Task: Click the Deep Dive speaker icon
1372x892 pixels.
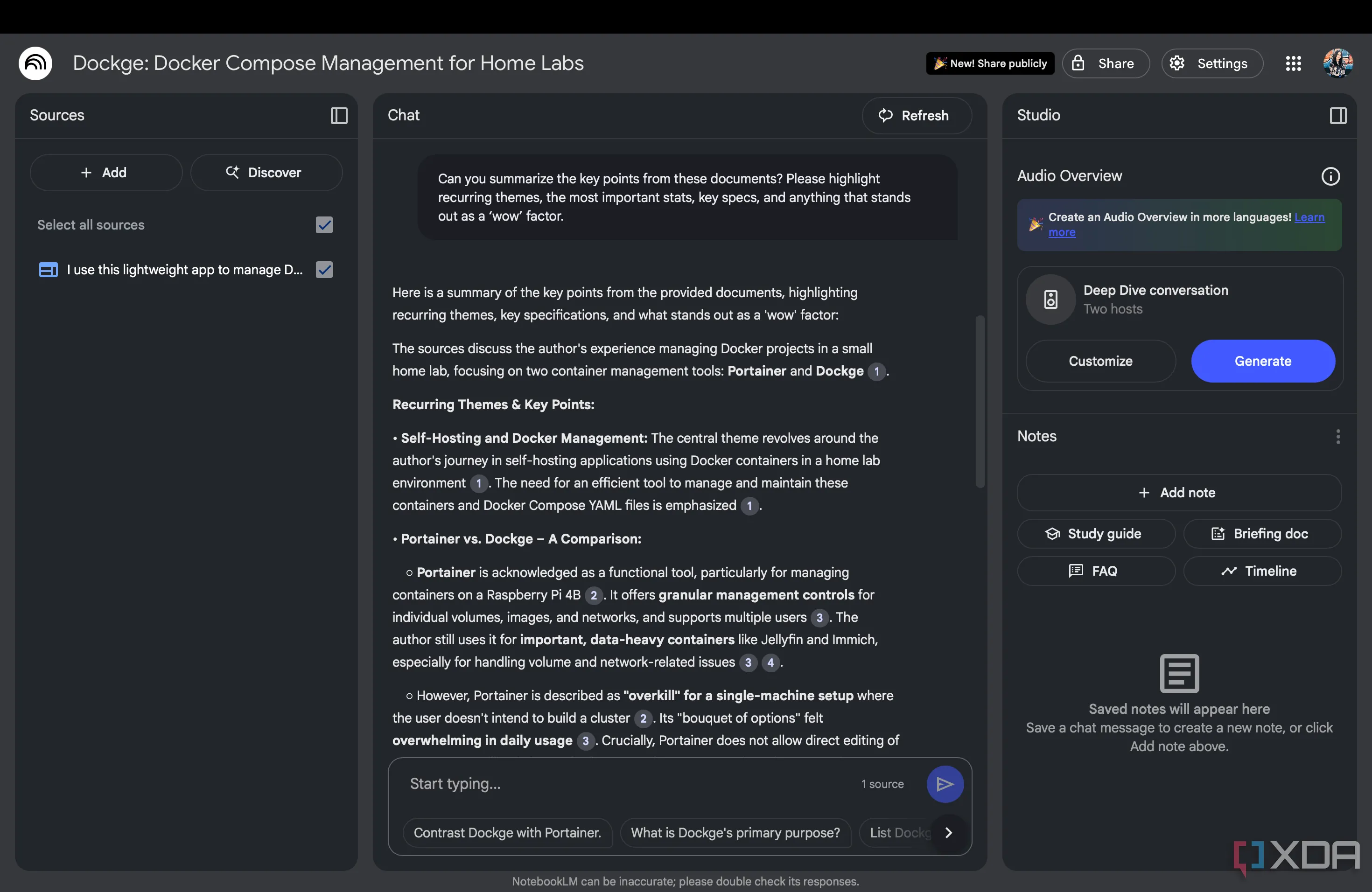Action: (1050, 300)
